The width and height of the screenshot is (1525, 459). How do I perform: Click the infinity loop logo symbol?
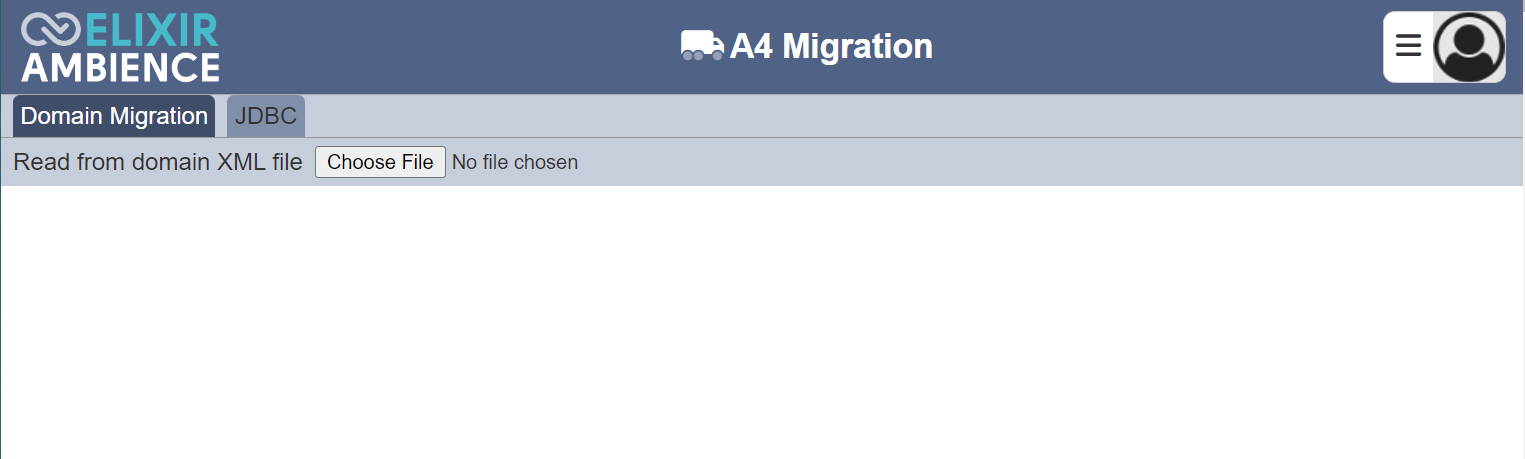coord(50,30)
